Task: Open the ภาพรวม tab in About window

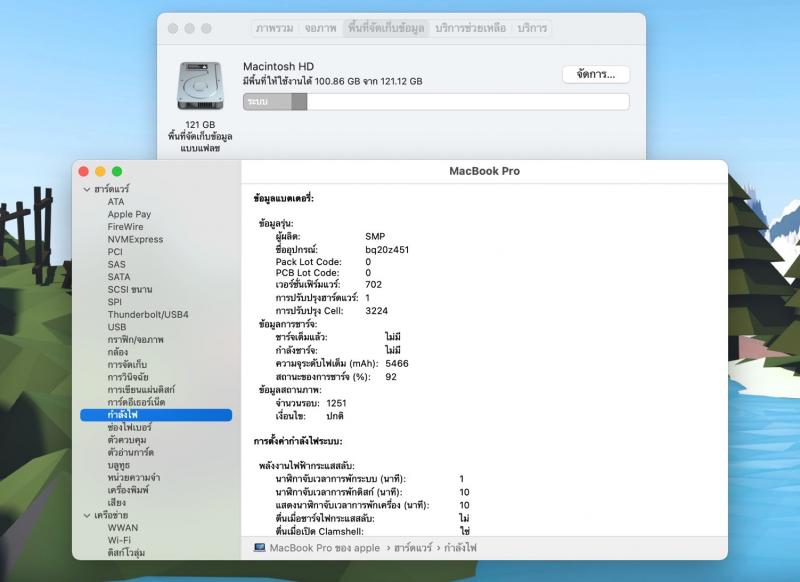Action: tap(274, 28)
